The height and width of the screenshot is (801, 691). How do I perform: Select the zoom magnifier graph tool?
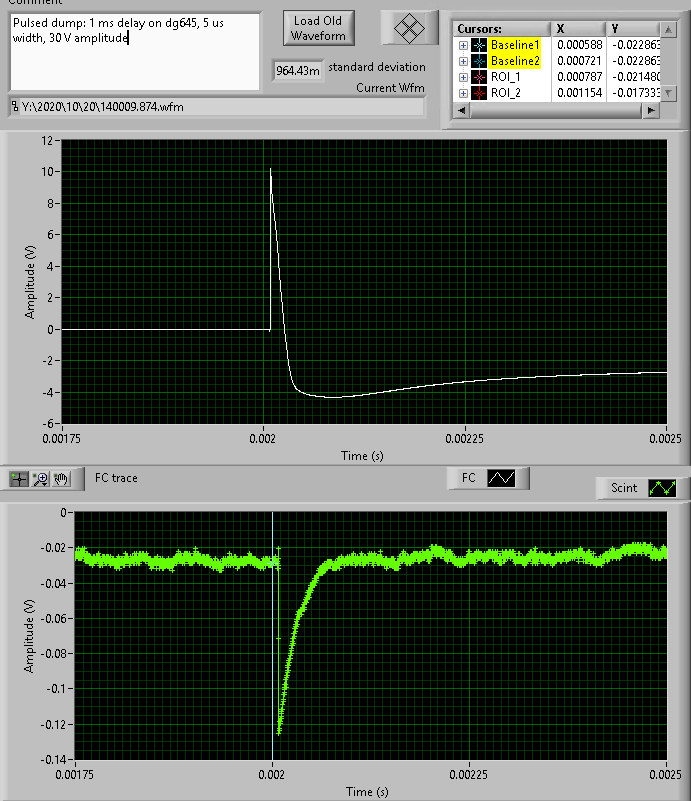click(x=40, y=479)
